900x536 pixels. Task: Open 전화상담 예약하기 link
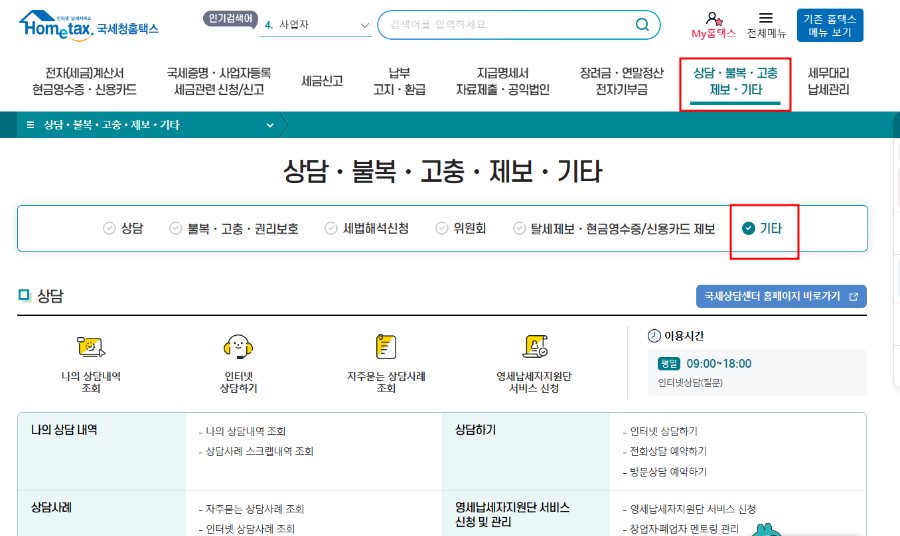(x=668, y=451)
